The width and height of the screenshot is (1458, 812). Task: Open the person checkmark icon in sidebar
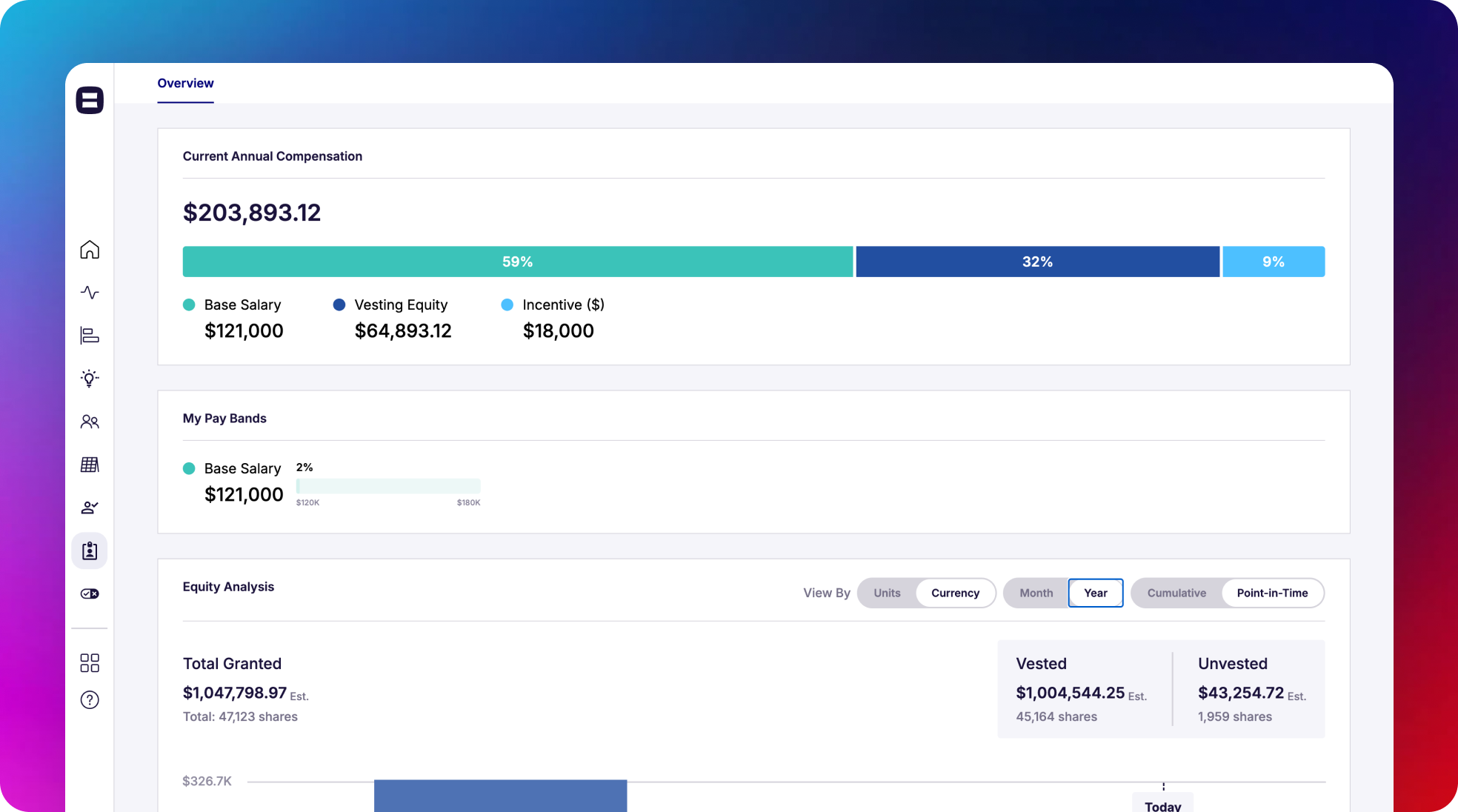[x=90, y=507]
